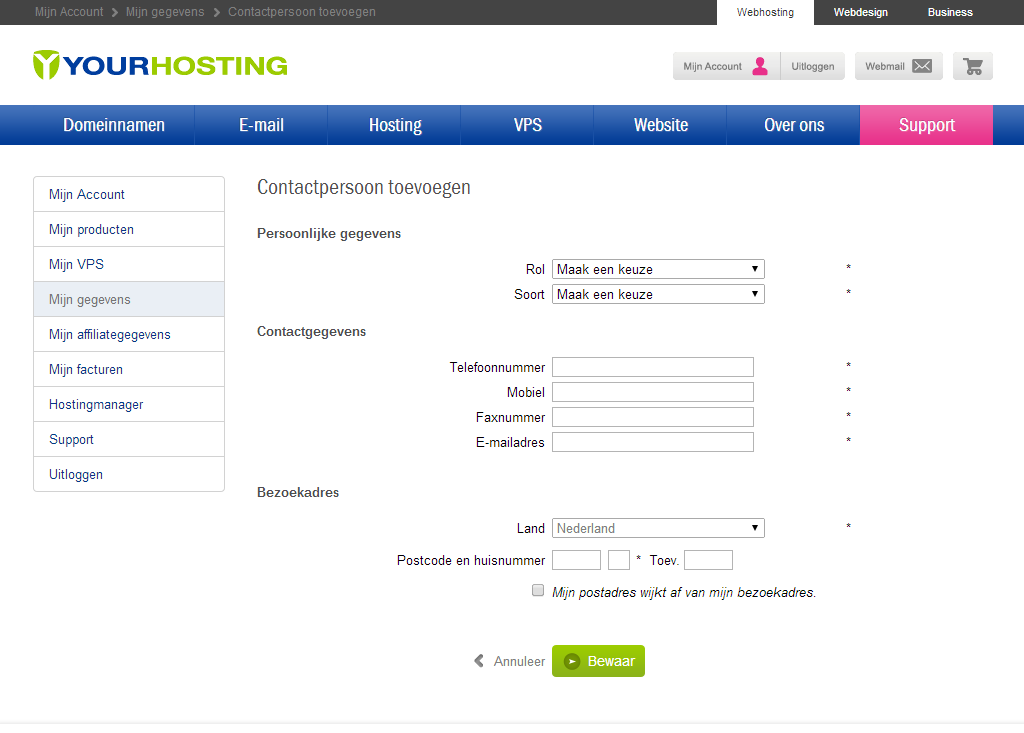The image size is (1024, 733).
Task: Open the pink Support menu
Action: (926, 125)
